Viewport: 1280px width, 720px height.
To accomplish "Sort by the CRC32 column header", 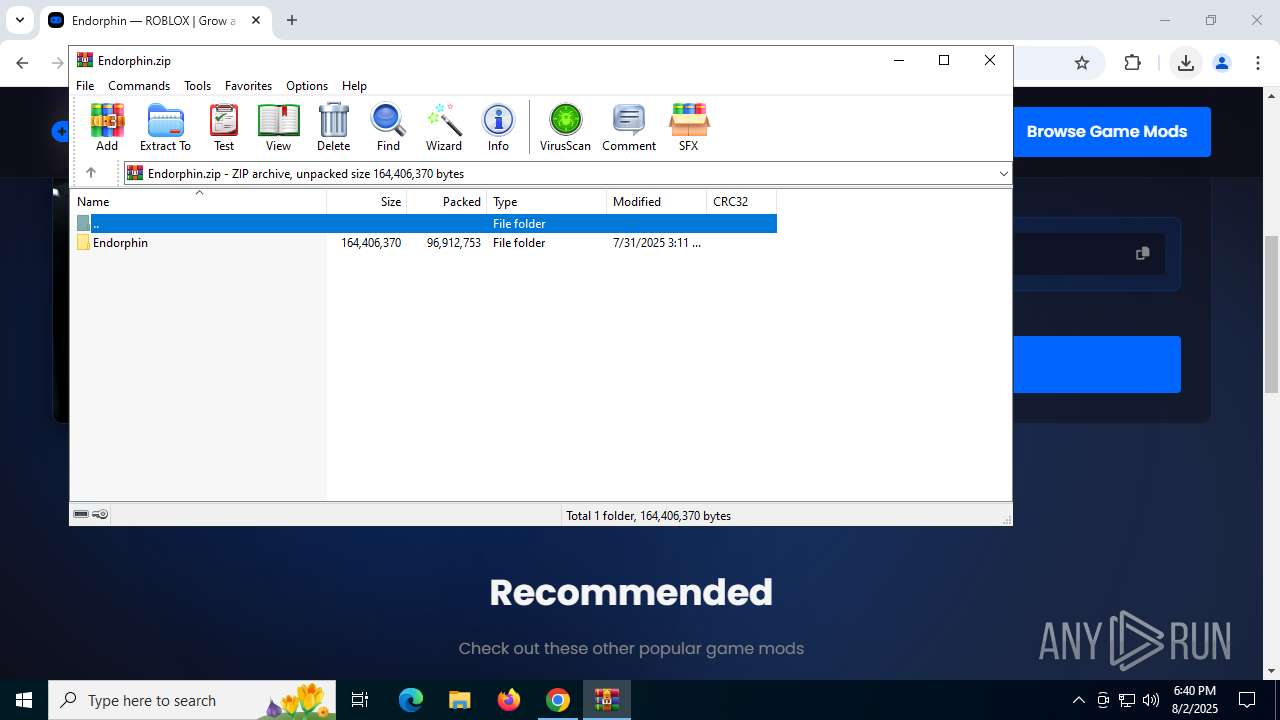I will [742, 201].
